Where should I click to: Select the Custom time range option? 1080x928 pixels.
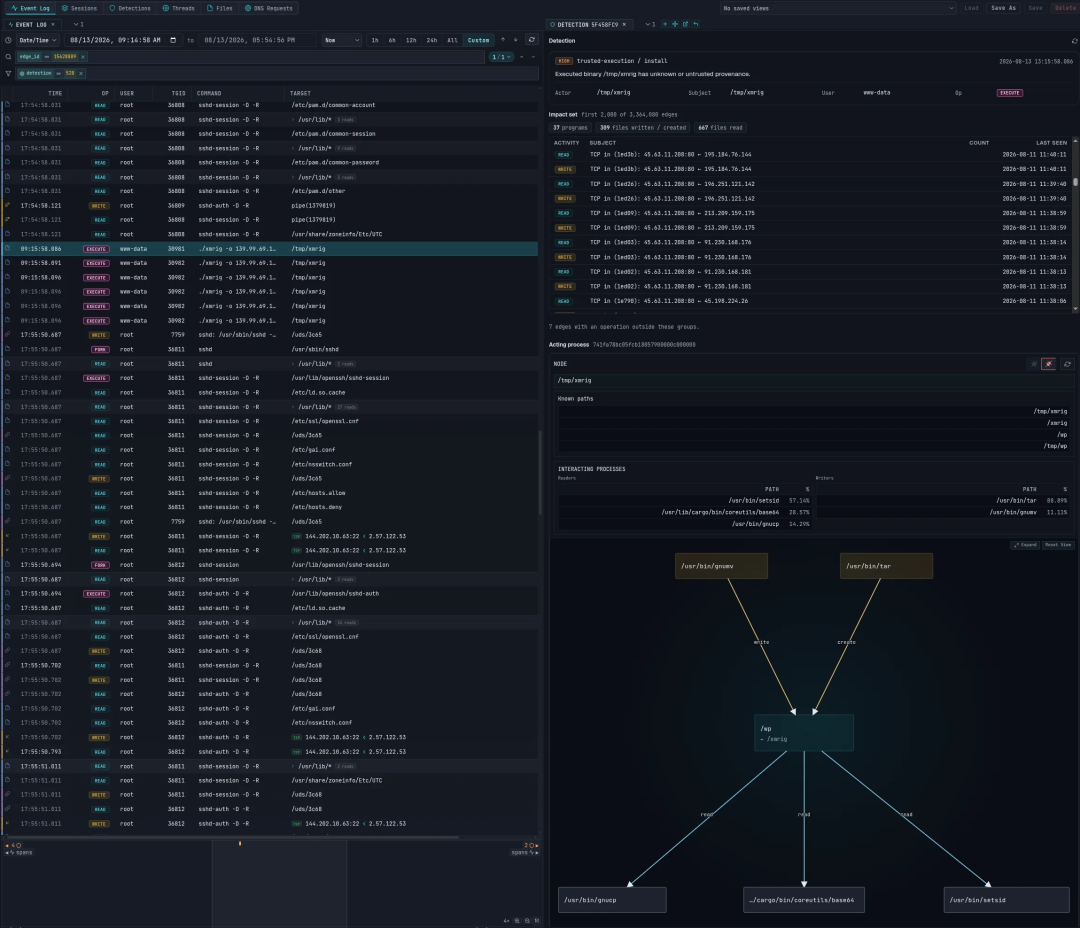click(478, 40)
